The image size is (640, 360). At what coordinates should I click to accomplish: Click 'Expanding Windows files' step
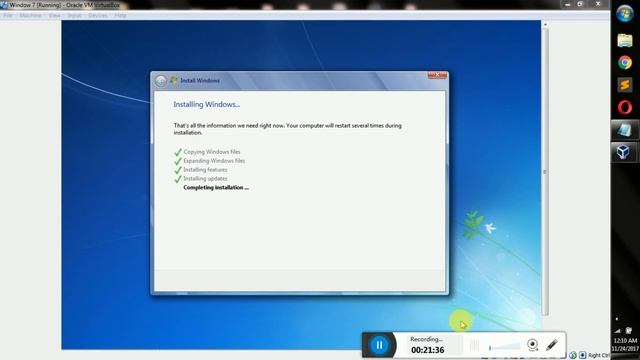[214, 161]
